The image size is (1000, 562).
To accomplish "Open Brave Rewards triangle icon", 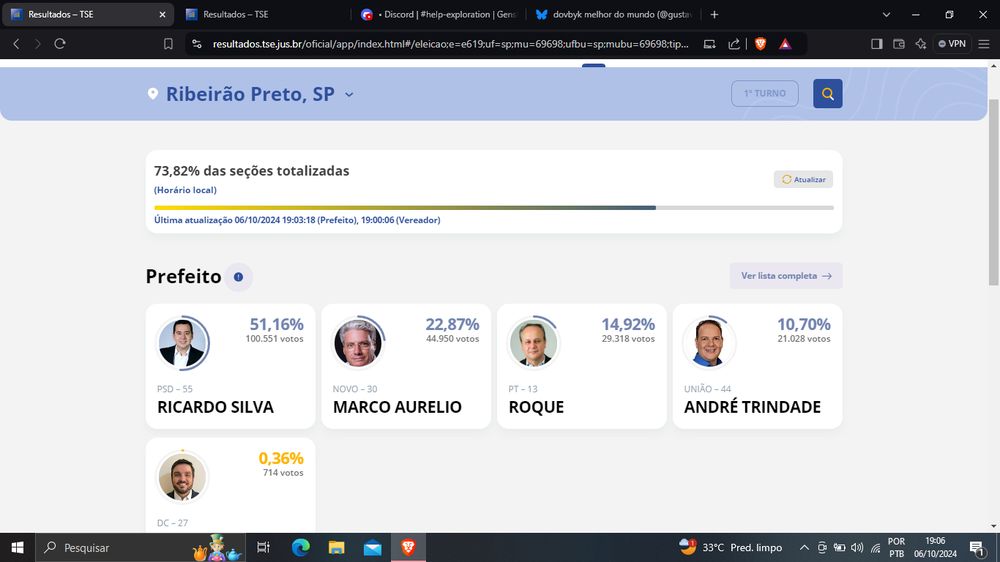I will (785, 44).
